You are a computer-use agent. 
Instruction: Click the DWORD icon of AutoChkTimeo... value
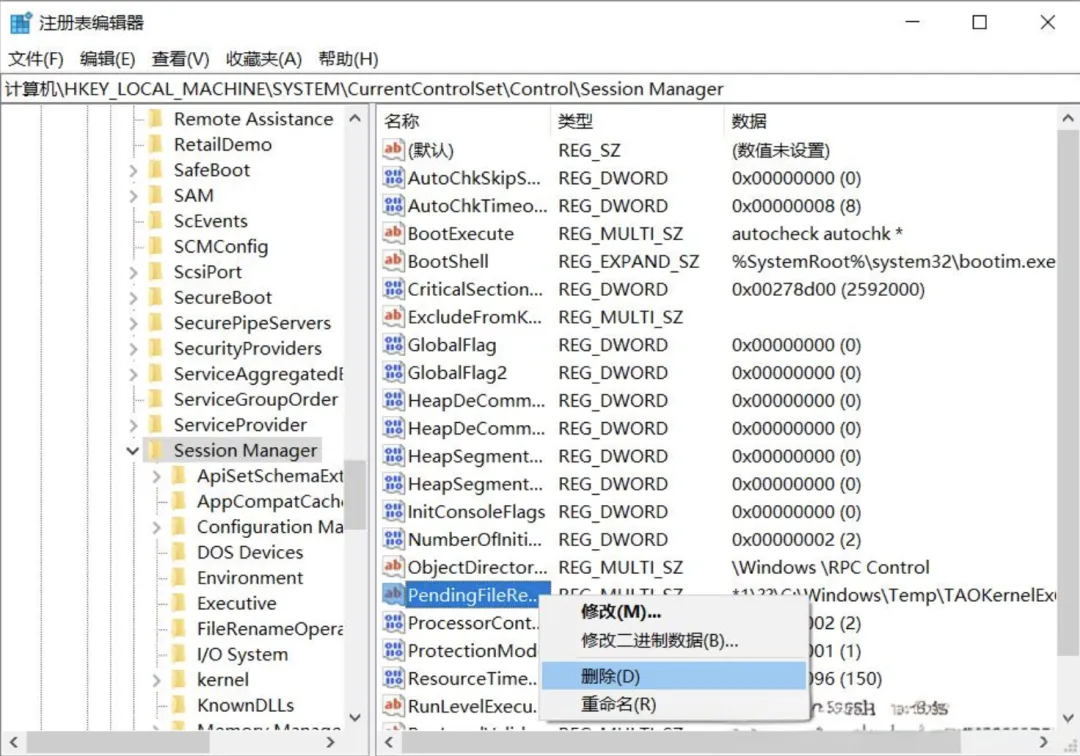click(x=393, y=205)
